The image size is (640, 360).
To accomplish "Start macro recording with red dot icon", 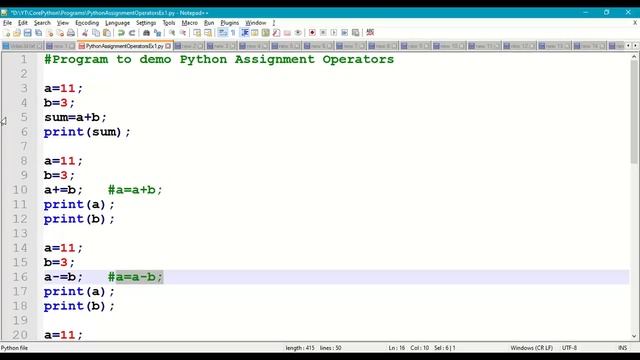I will (312, 33).
